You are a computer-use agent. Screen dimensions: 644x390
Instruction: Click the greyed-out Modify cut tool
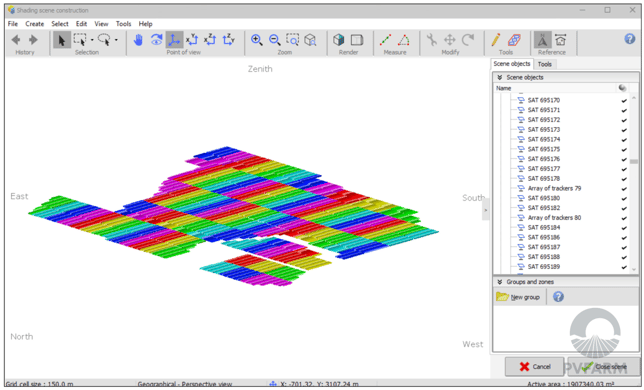pos(432,40)
